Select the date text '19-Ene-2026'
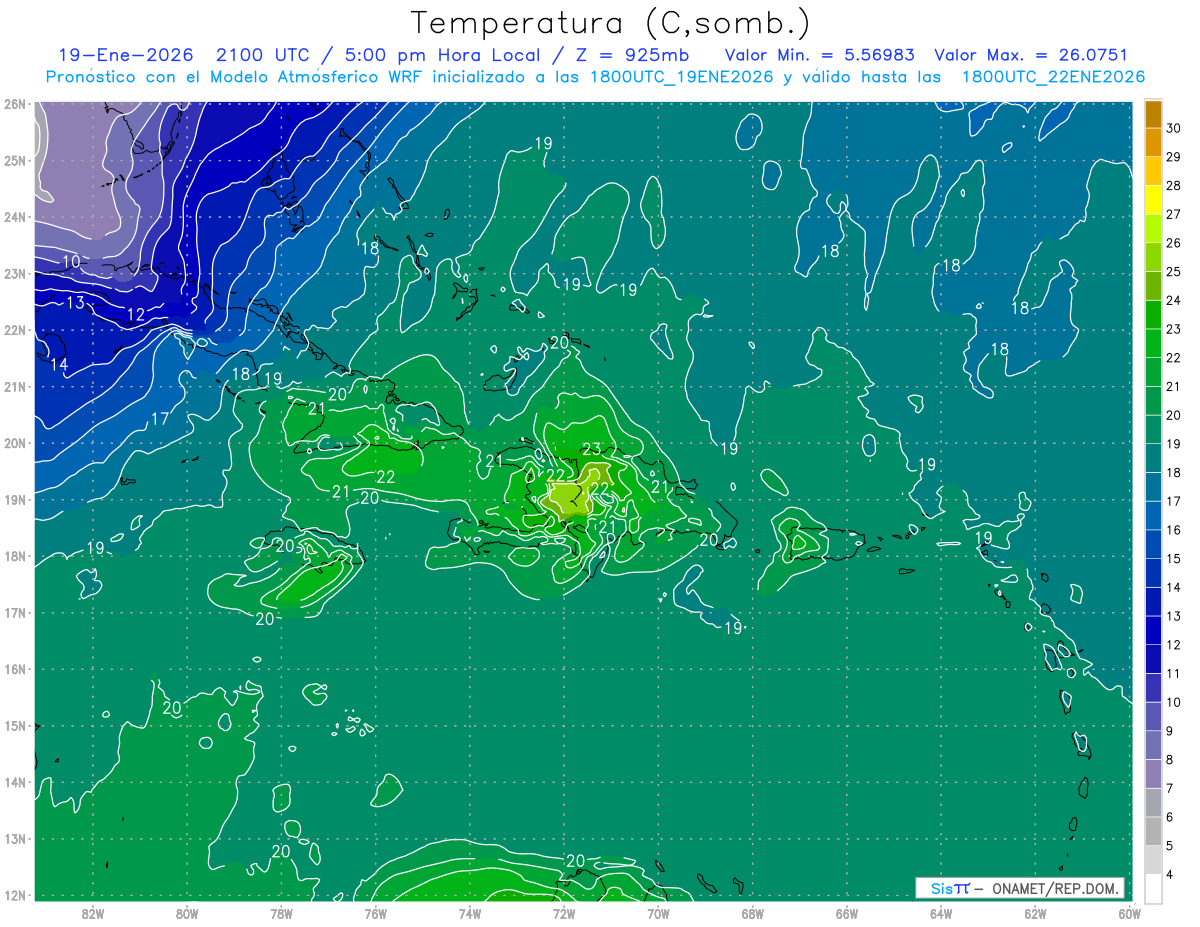Image resolution: width=1200 pixels, height=927 pixels. tap(126, 55)
